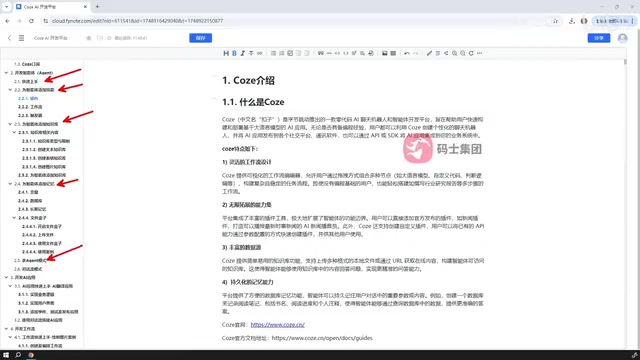640x360 pixels.
Task: Click the zoom-in magnifier icon
Action: pyautogui.click(x=454, y=53)
